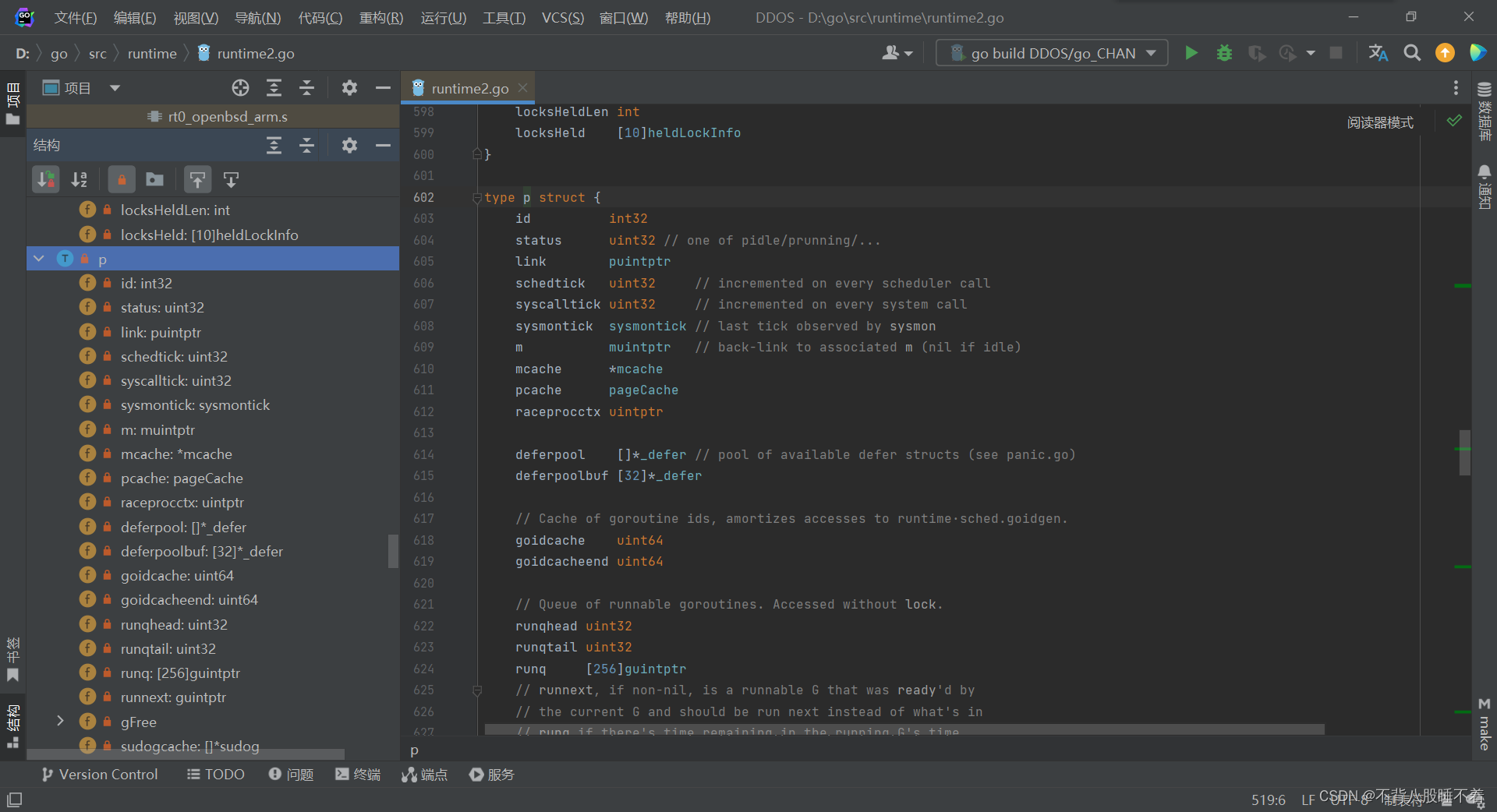Open the user account icon dropdown
1497x812 pixels.
click(x=897, y=53)
